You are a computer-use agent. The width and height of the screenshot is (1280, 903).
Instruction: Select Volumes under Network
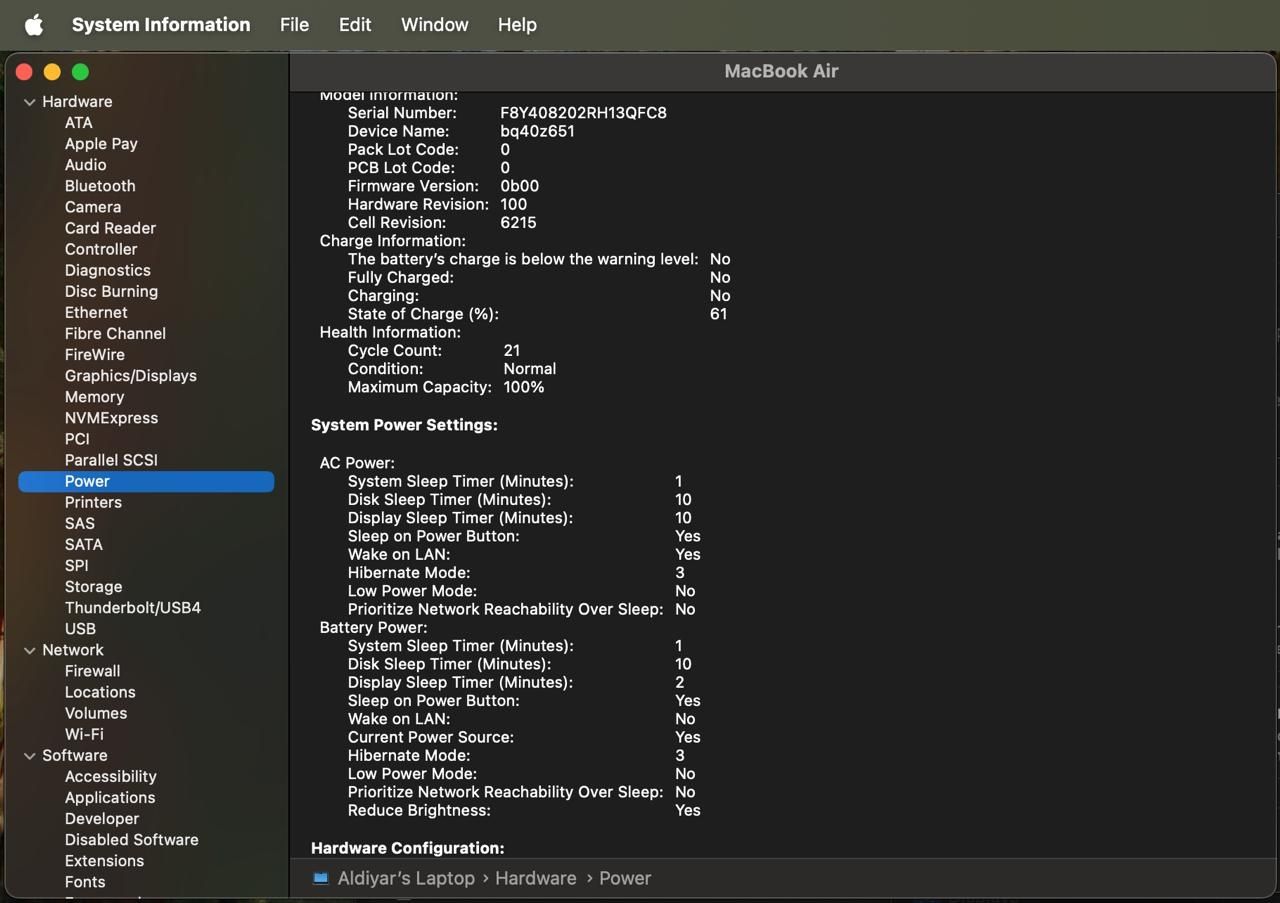tap(96, 713)
